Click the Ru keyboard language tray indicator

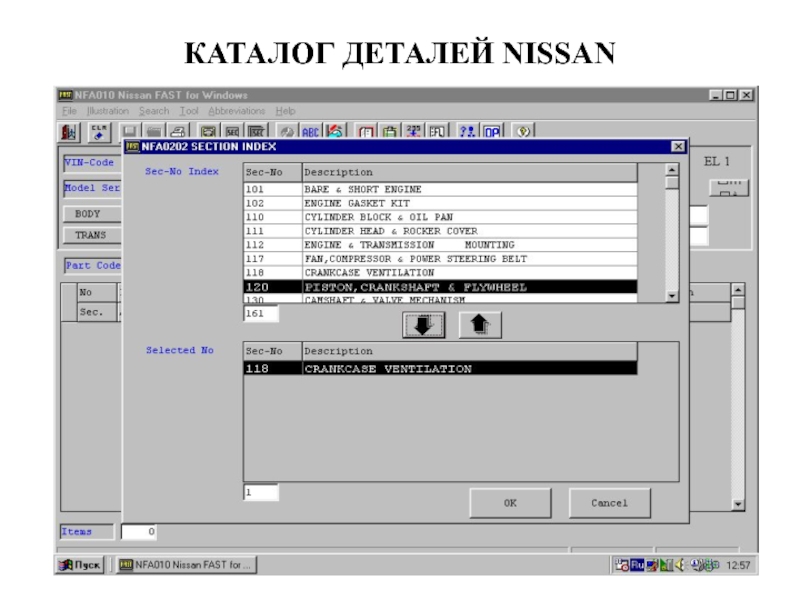coord(637,565)
